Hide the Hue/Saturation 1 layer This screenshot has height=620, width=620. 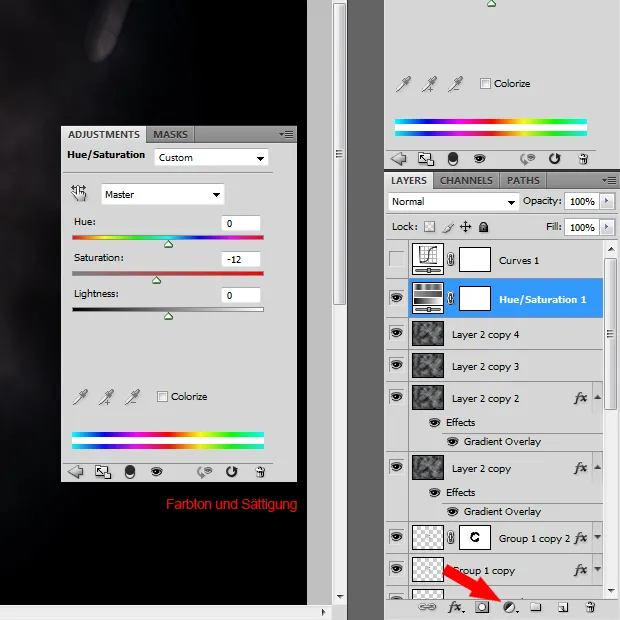pos(396,298)
